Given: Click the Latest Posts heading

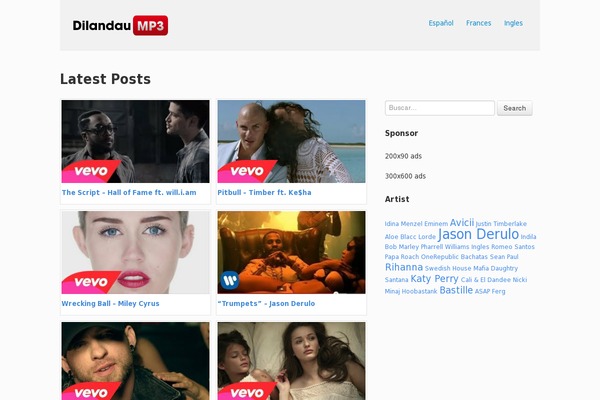Looking at the screenshot, I should click(105, 79).
